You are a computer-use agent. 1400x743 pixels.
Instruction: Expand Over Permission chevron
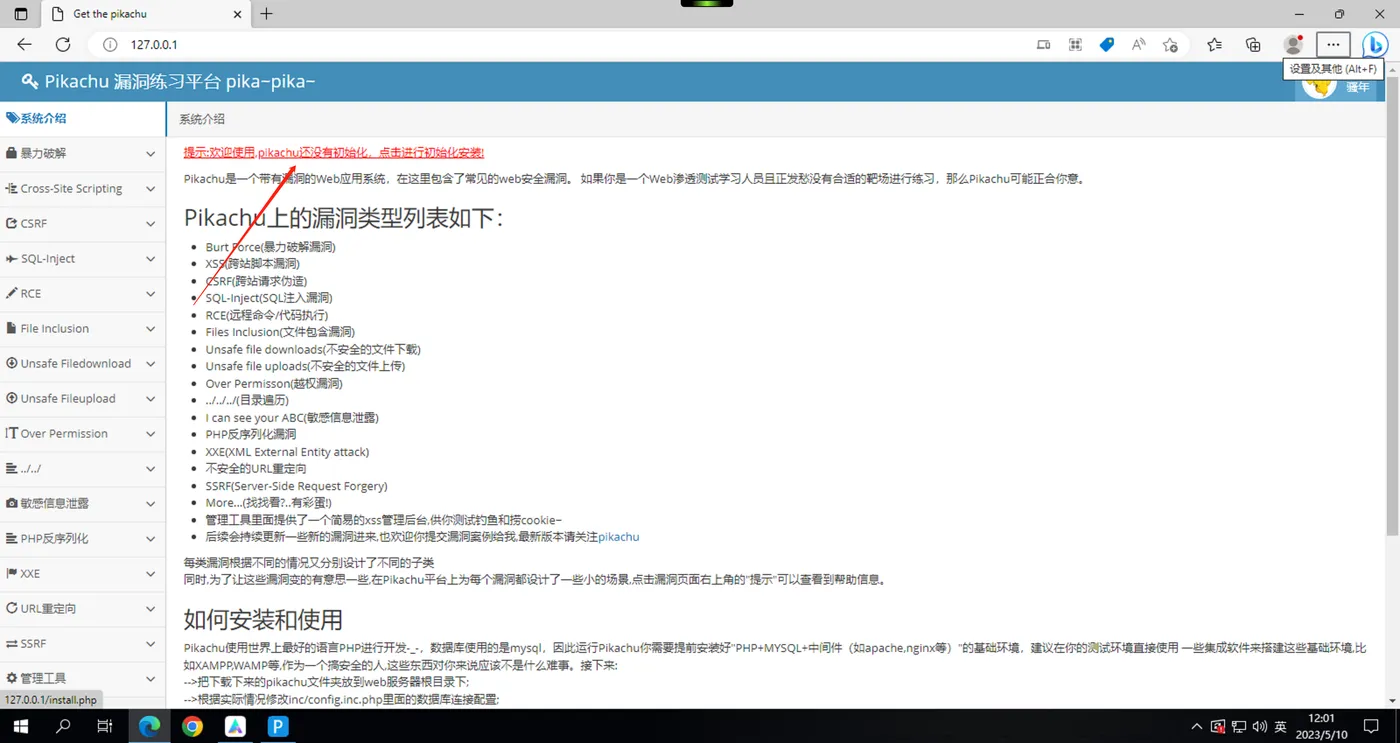[x=150, y=434]
